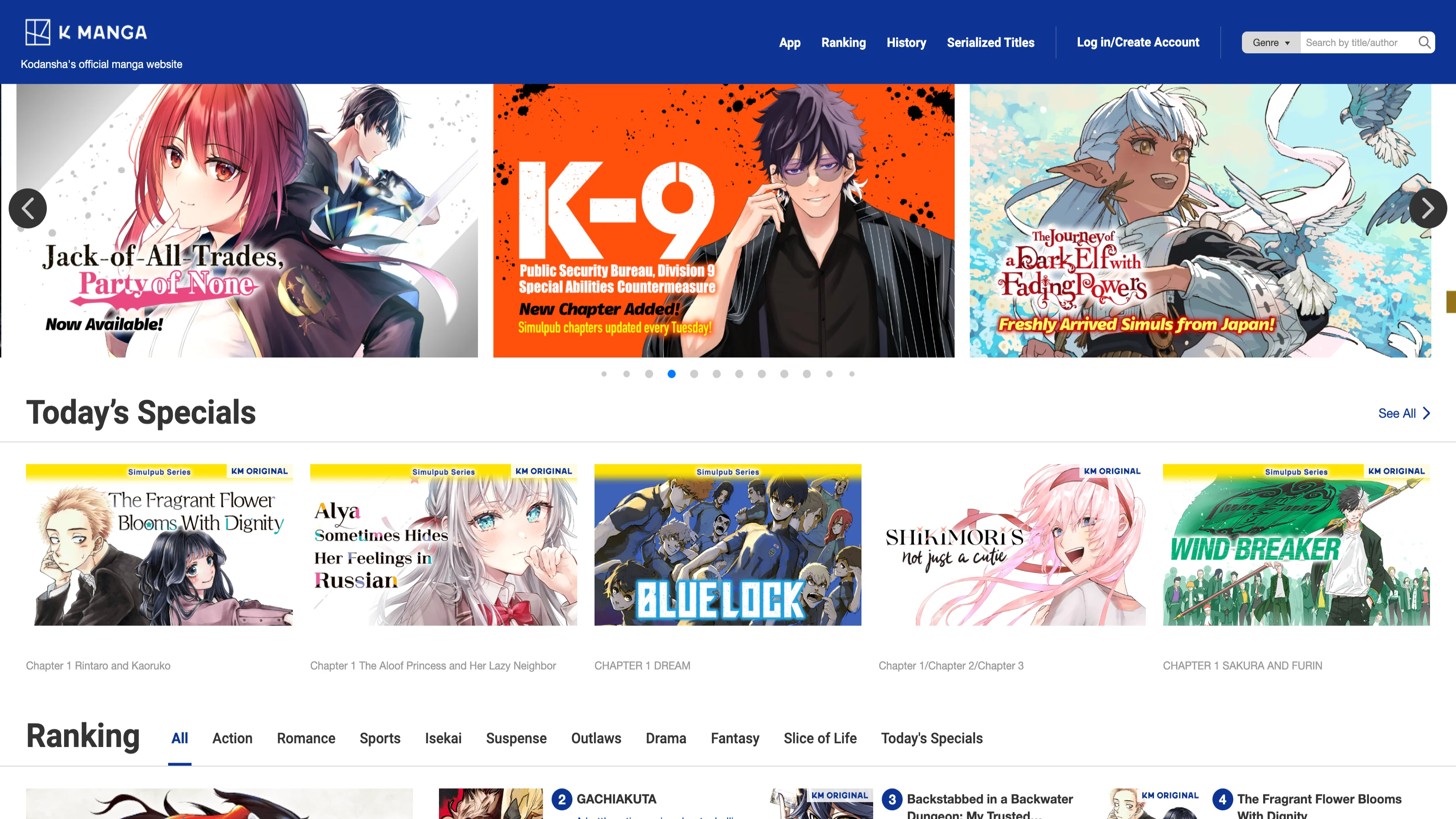This screenshot has width=1456, height=819.
Task: Switch ranking to the Isekai tab
Action: click(443, 738)
